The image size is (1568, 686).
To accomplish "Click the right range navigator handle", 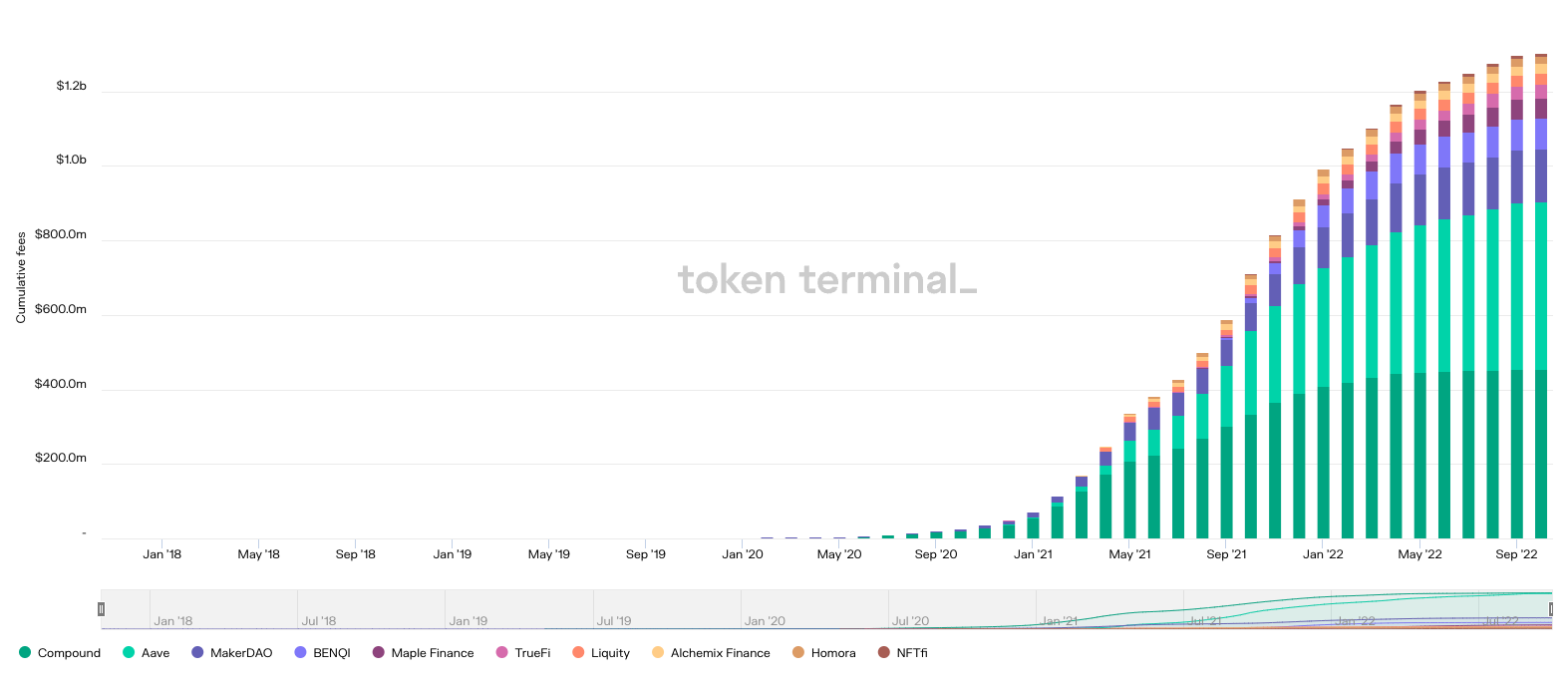I will [1551, 609].
